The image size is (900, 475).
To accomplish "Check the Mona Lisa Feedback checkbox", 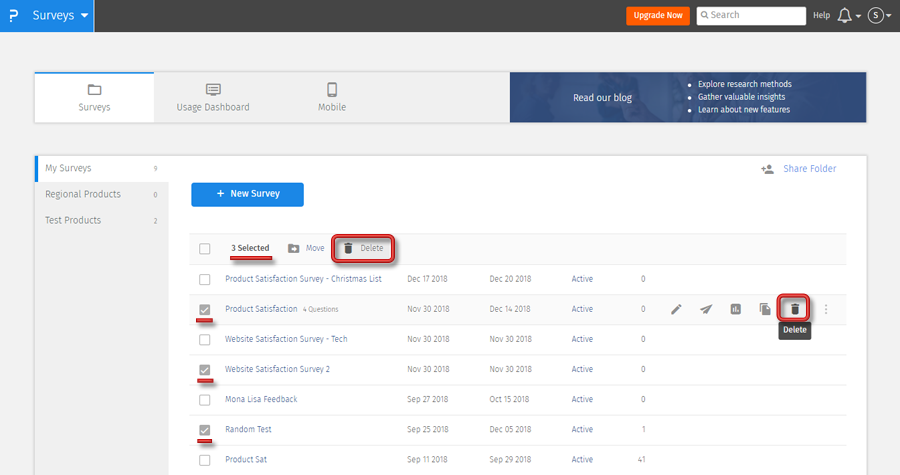I will click(x=205, y=399).
